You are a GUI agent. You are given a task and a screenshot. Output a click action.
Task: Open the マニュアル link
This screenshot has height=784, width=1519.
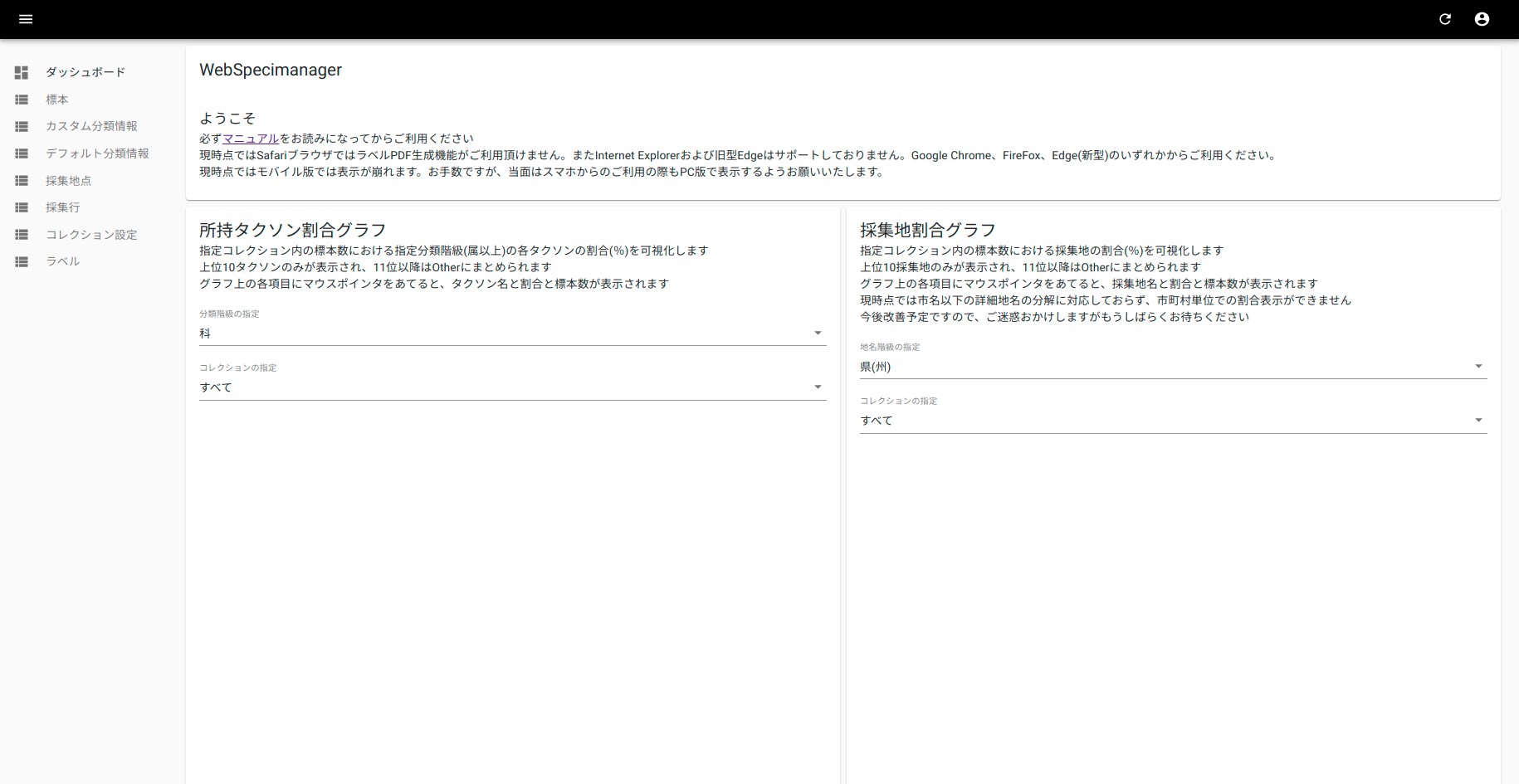pyautogui.click(x=251, y=139)
